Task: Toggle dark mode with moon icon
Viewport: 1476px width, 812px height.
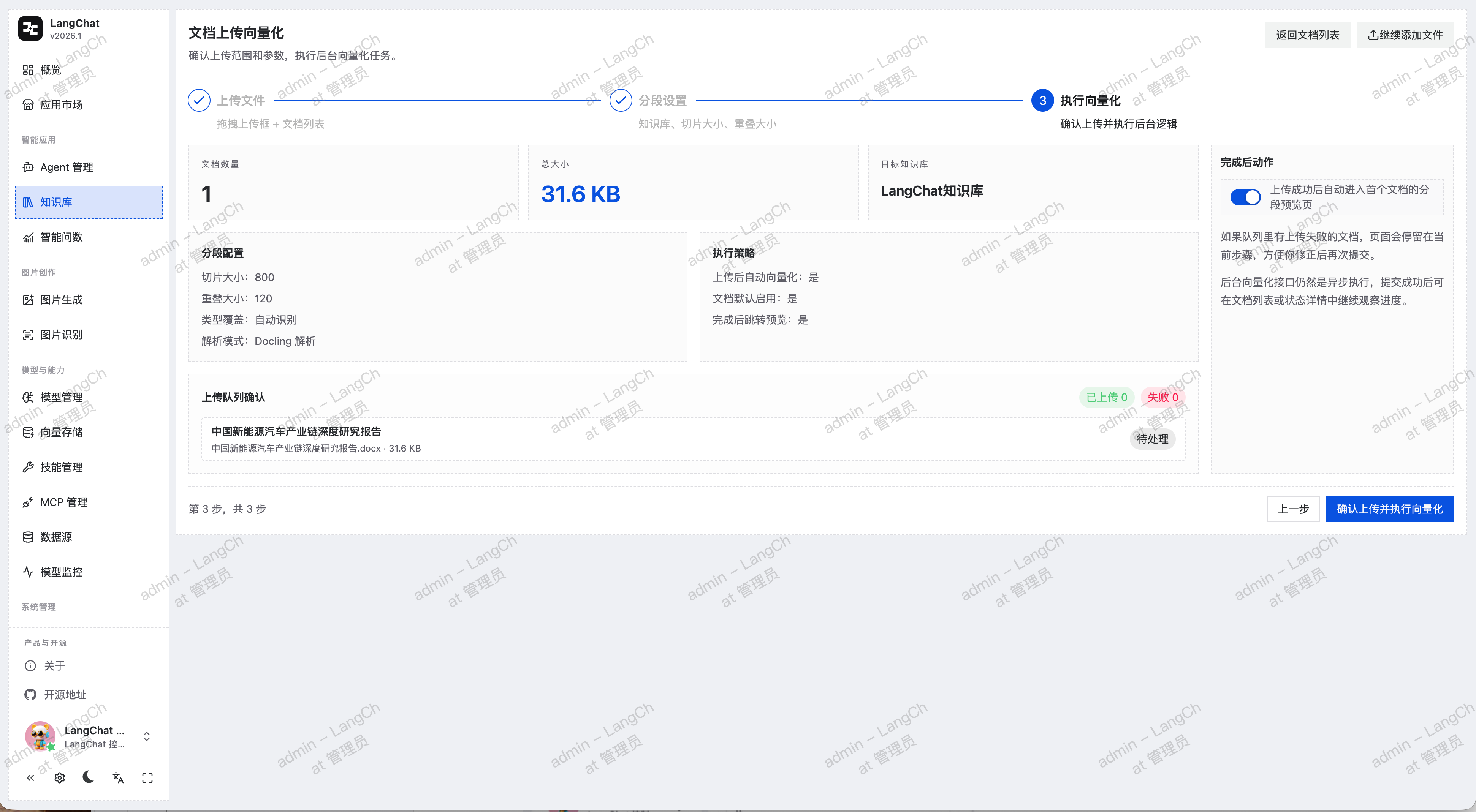Action: click(88, 777)
